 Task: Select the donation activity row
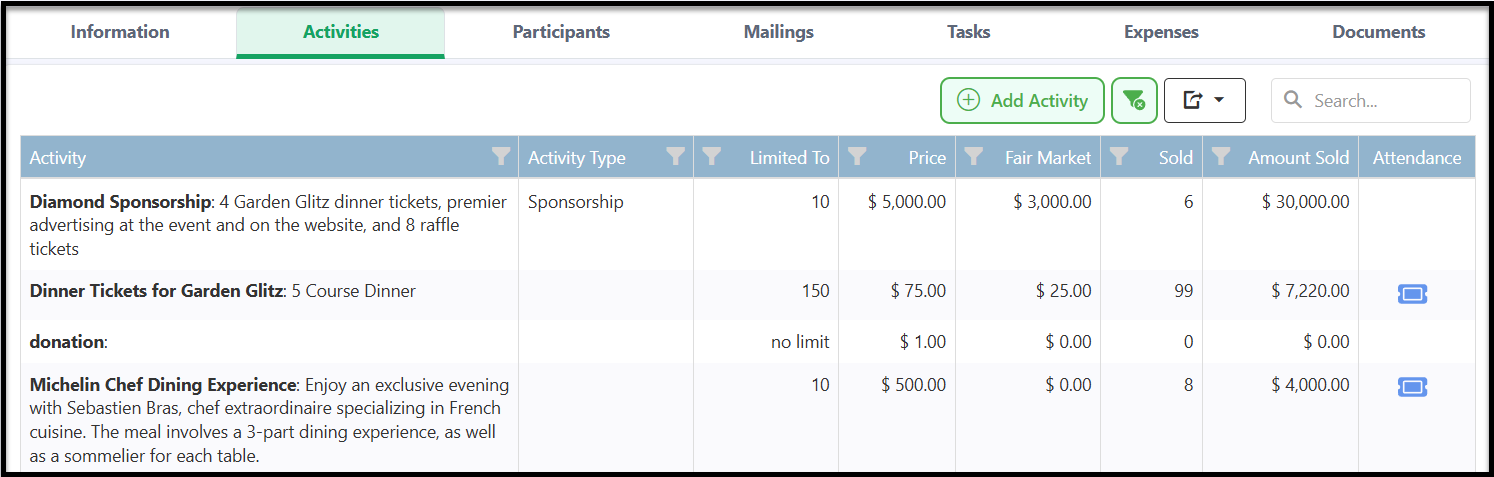(x=67, y=342)
